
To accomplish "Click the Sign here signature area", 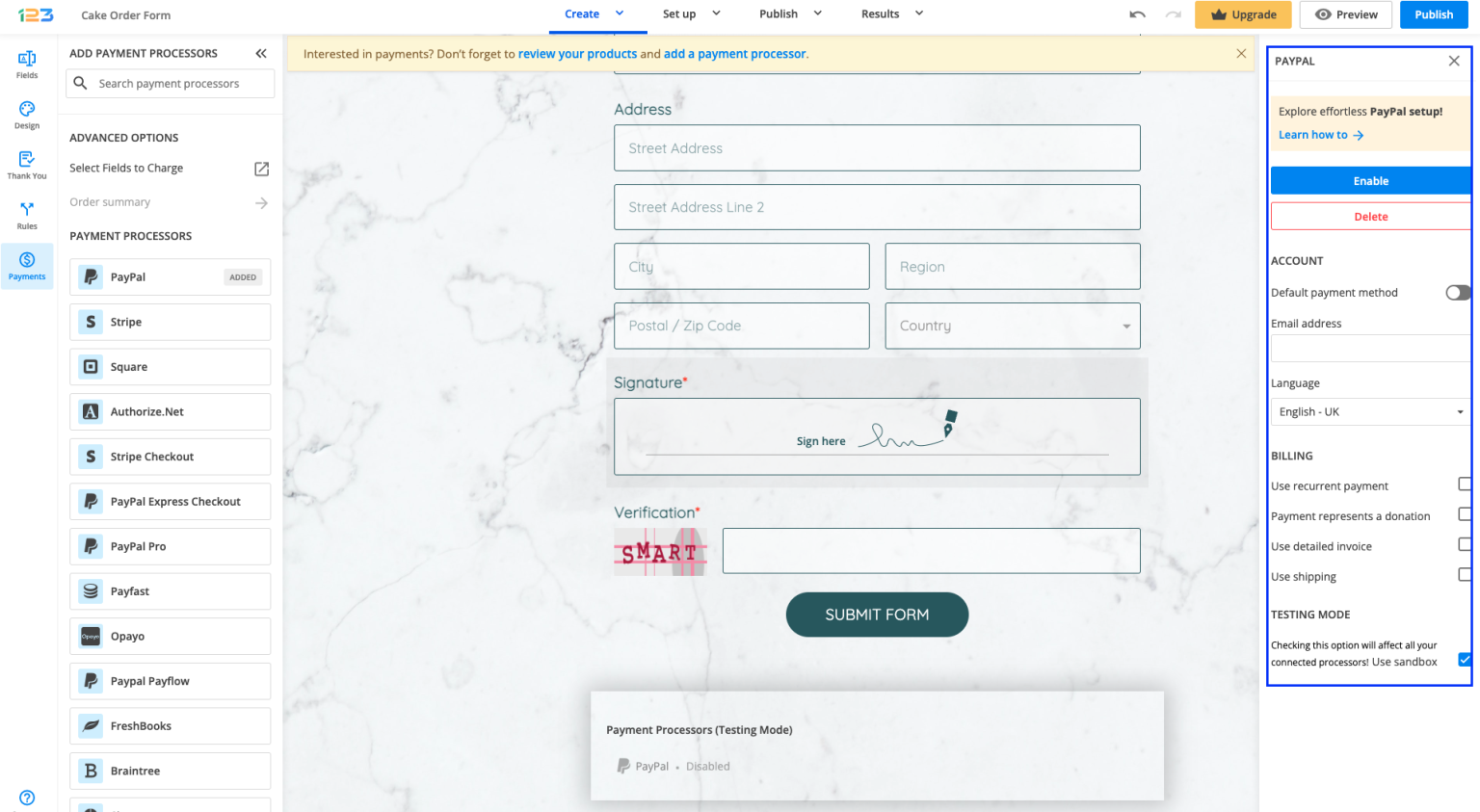I will pyautogui.click(x=877, y=437).
